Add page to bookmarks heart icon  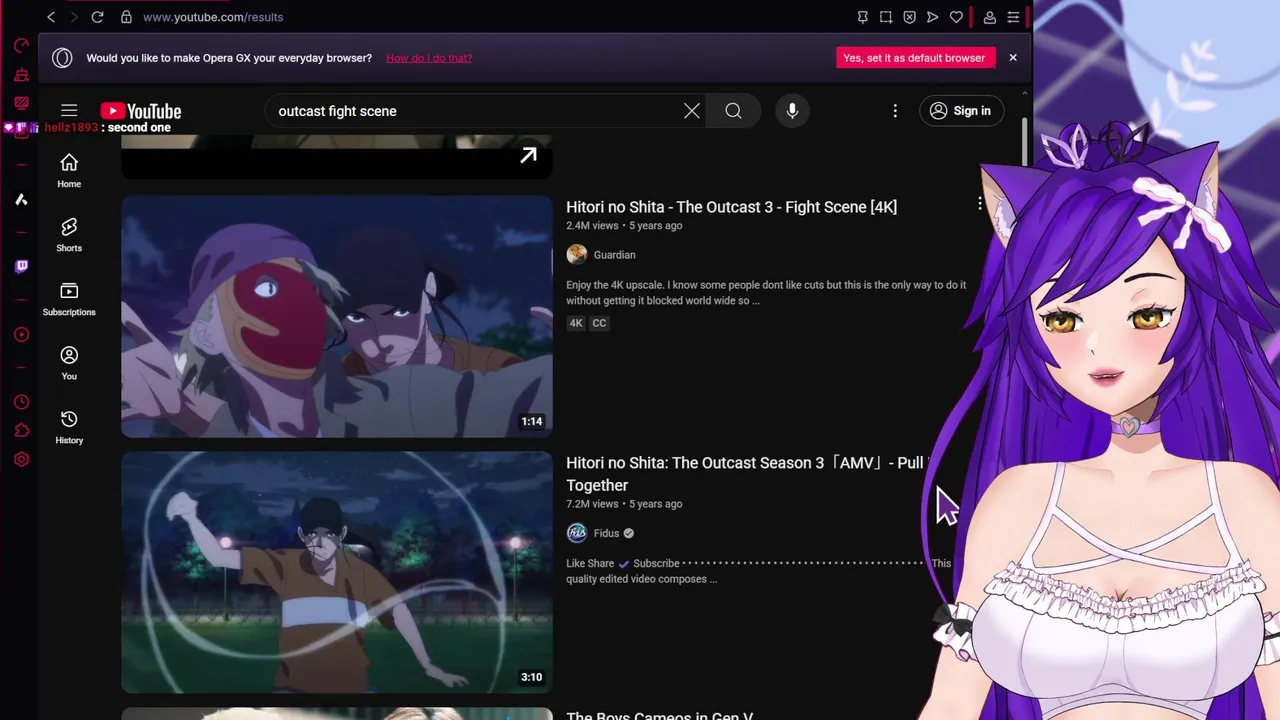pos(956,17)
